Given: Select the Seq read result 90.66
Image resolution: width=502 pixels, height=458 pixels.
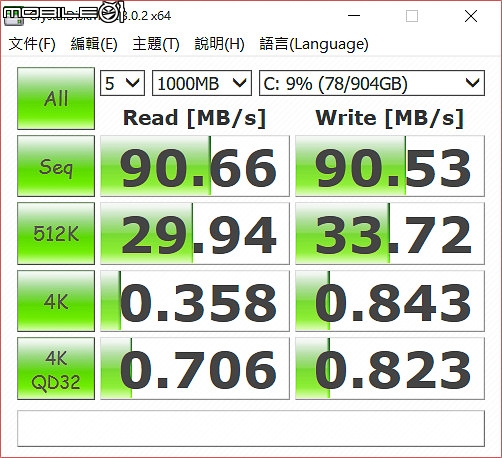Looking at the screenshot, I should tap(195, 166).
